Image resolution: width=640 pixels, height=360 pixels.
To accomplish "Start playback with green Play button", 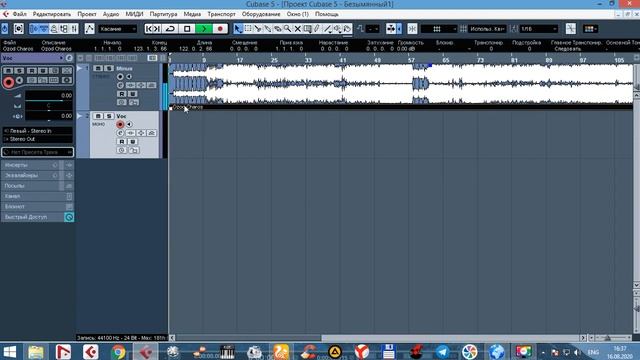I will pos(204,29).
